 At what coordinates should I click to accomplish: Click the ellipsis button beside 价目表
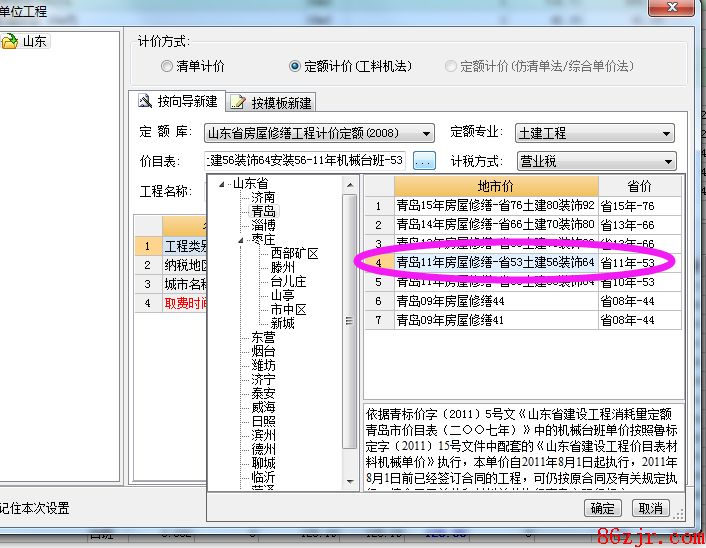(424, 161)
